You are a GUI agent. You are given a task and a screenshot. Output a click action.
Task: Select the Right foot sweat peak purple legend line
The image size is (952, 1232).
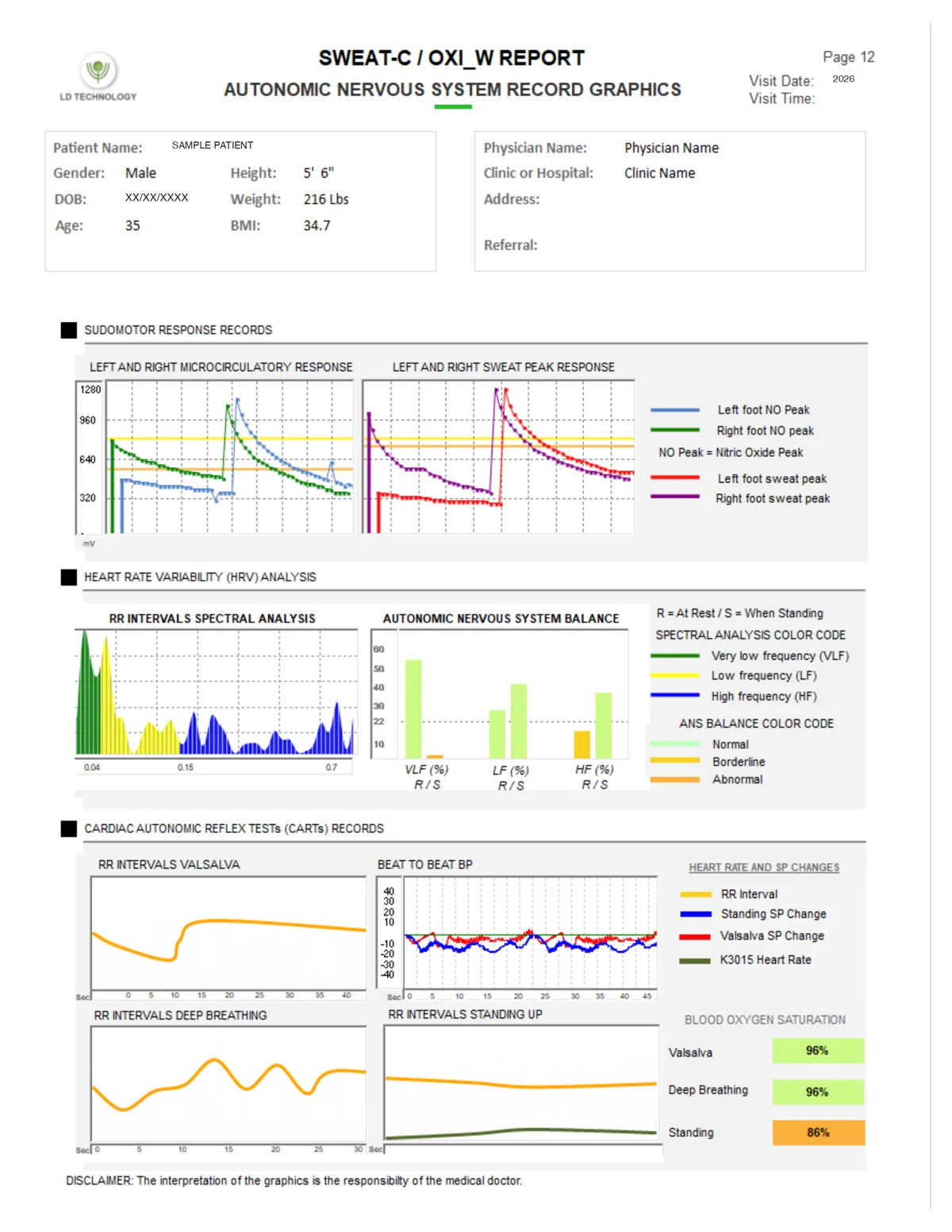pos(674,497)
